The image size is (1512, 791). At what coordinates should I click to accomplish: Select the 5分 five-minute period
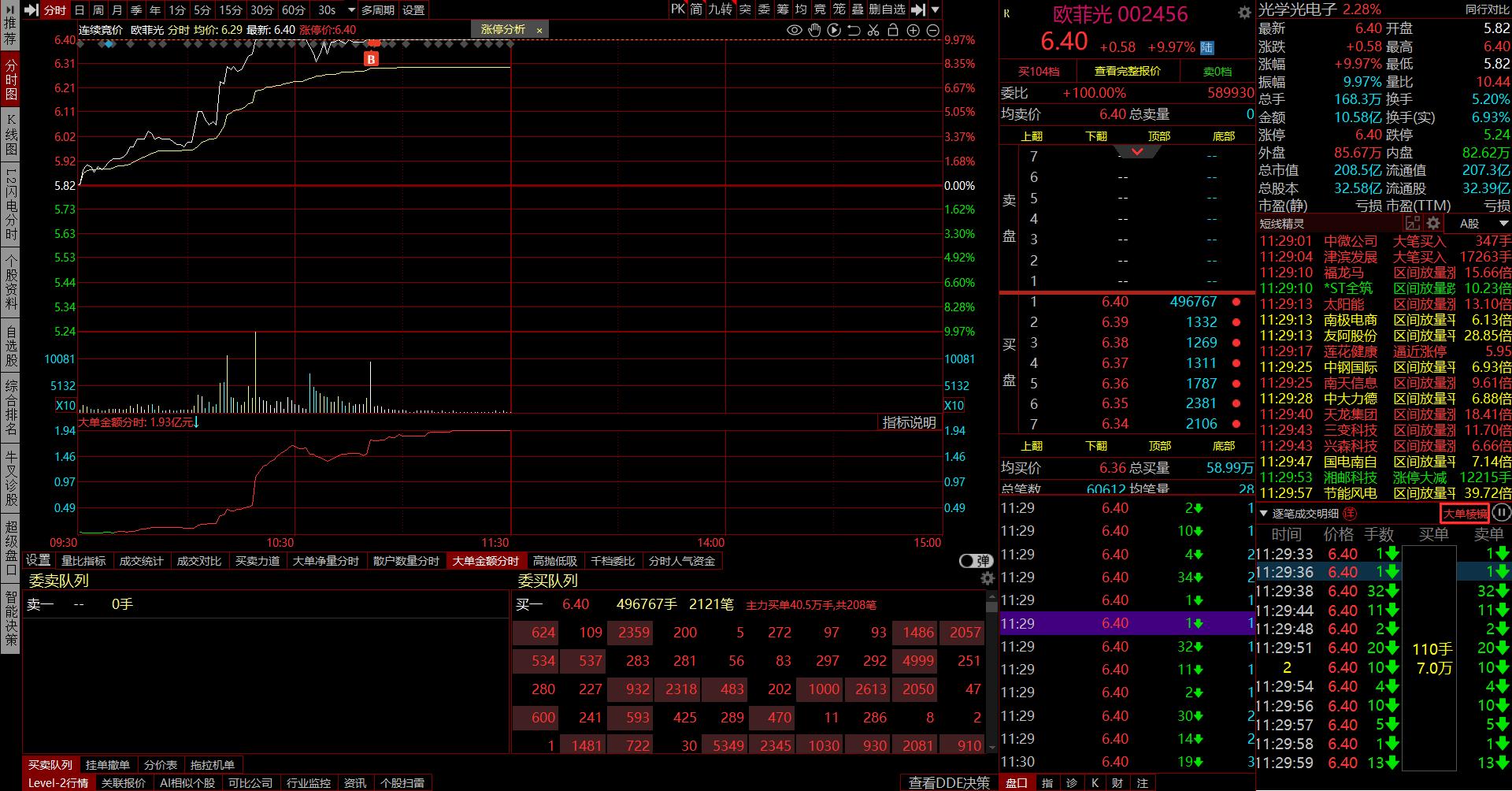click(x=202, y=9)
